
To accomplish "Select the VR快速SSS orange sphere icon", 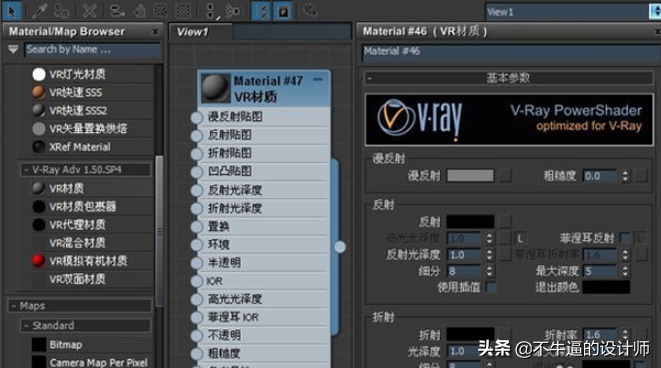I will (39, 92).
